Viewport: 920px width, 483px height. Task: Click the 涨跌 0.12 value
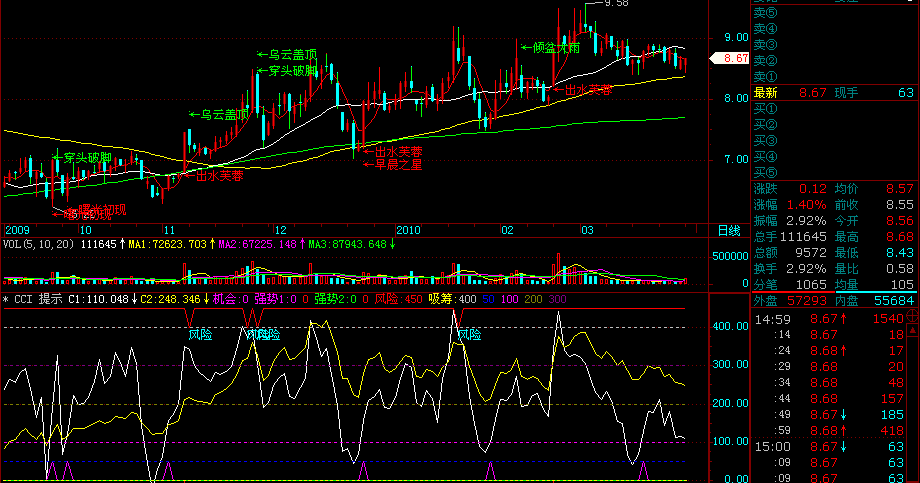tap(813, 189)
